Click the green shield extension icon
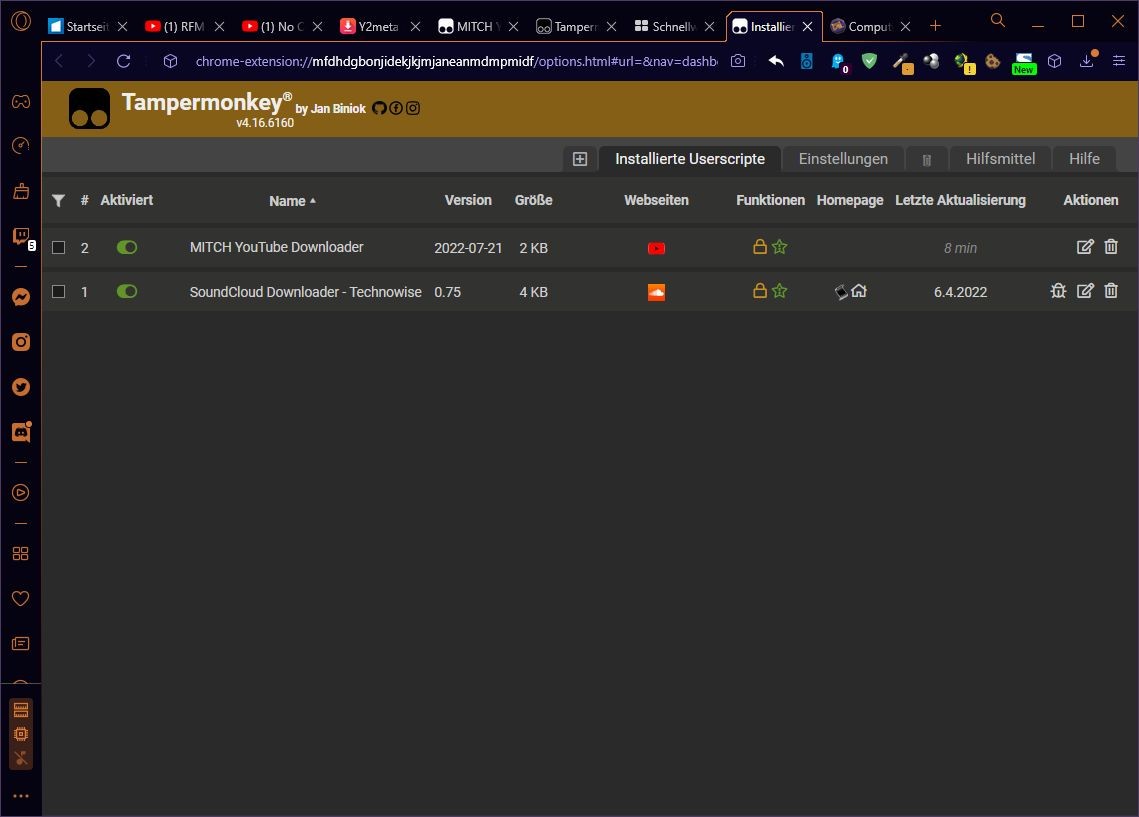The width and height of the screenshot is (1139, 817). [870, 61]
